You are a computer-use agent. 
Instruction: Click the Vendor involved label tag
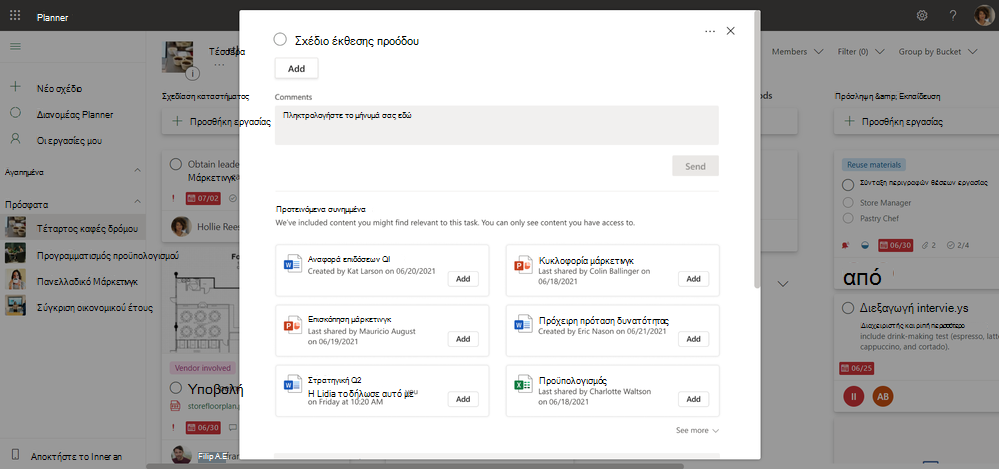203,368
